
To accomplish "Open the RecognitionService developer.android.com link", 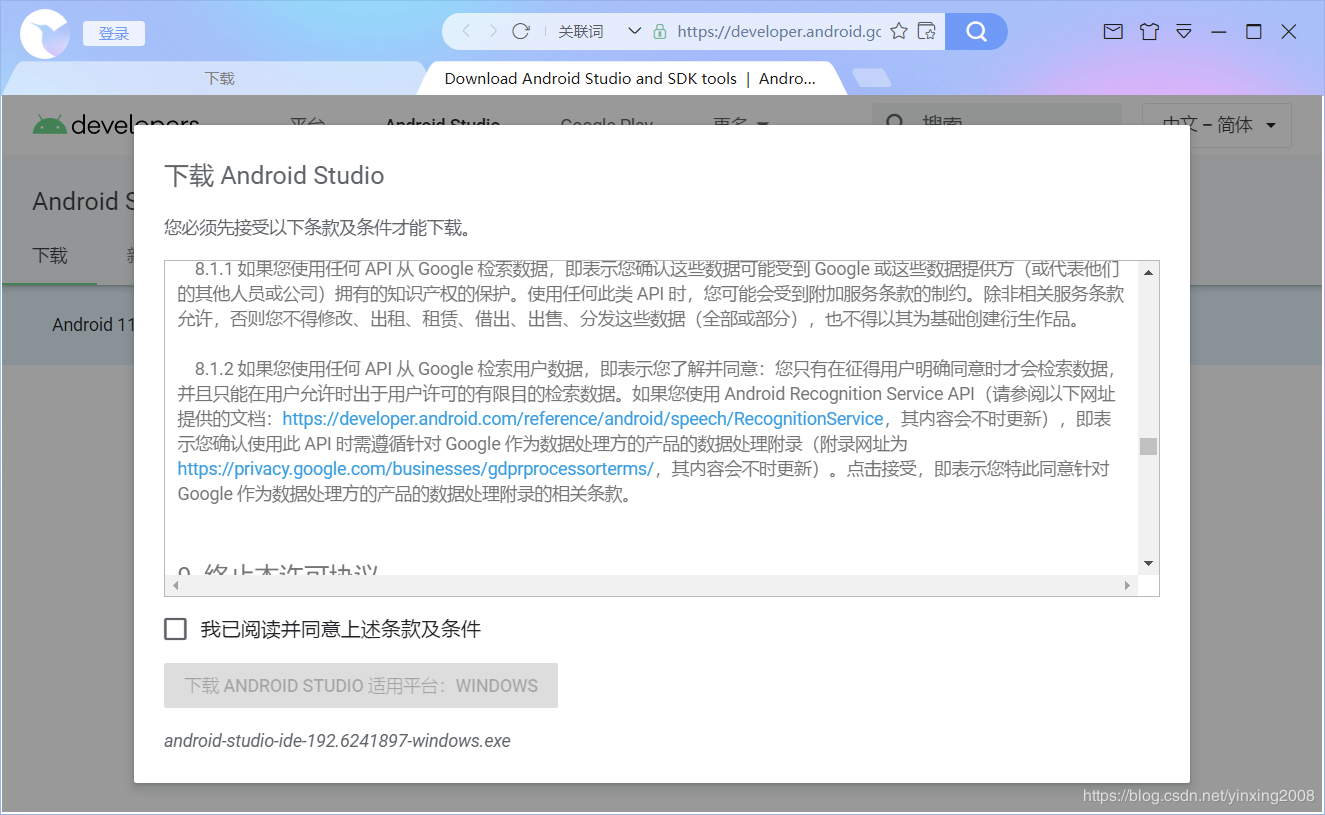I will 583,419.
